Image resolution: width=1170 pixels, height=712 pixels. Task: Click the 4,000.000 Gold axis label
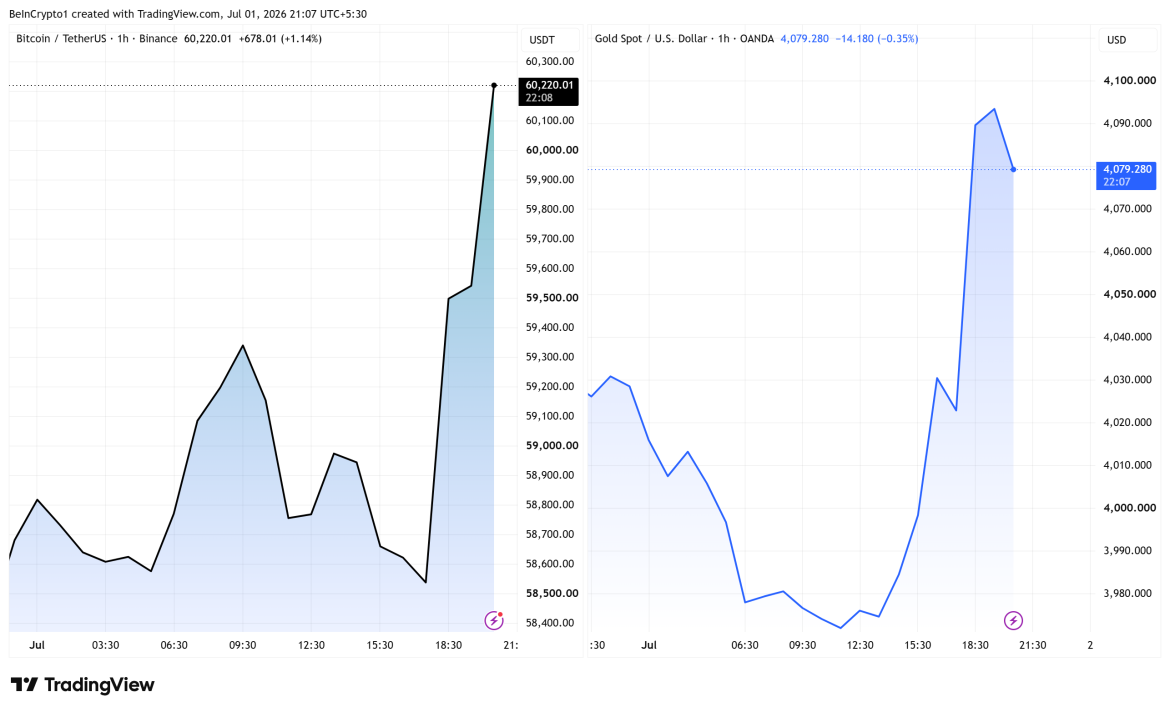point(1129,508)
